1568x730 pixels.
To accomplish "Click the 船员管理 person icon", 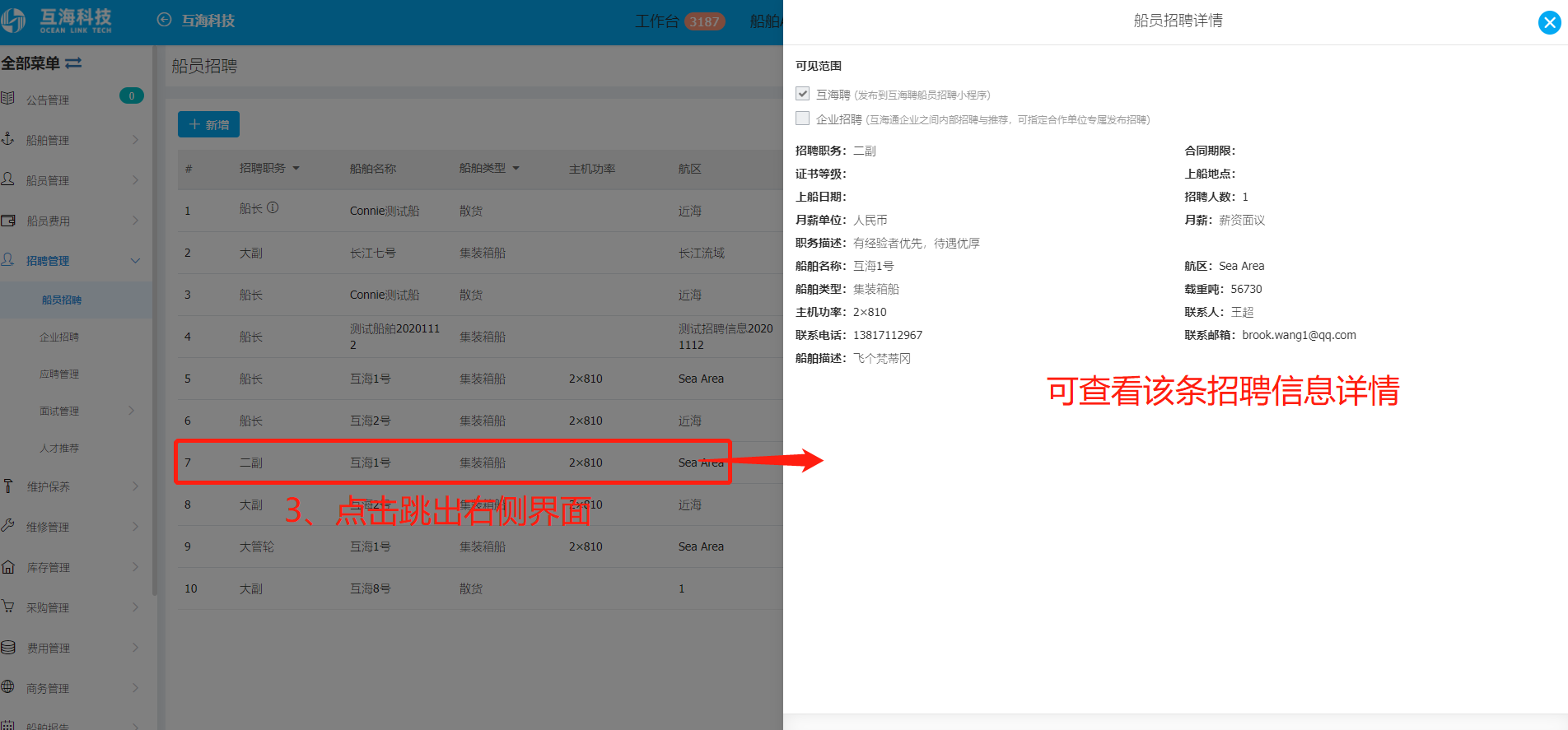I will [8, 179].
